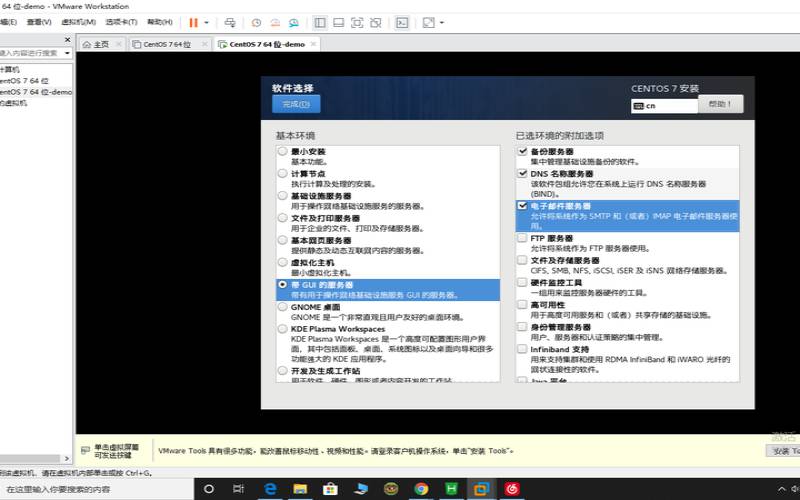Uncheck the 备份服务器 checkbox

pos(522,151)
